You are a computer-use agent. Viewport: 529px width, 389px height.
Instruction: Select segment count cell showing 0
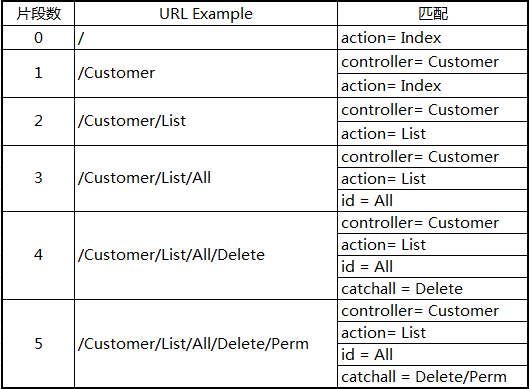[38, 38]
